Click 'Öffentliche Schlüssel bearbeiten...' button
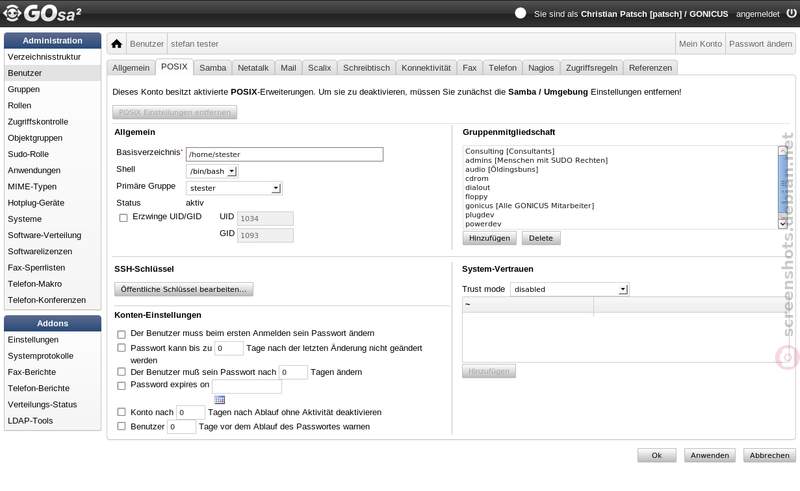This screenshot has width=800, height=491. [x=184, y=289]
